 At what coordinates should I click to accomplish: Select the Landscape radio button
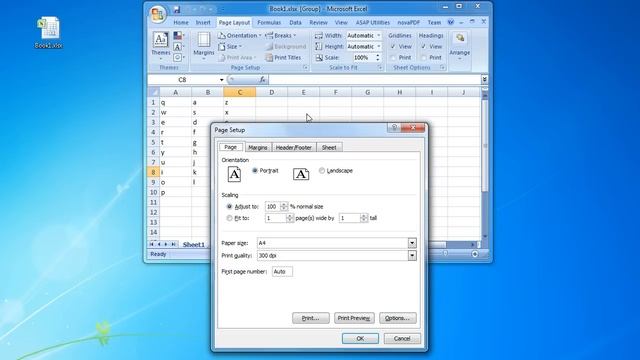(322, 171)
